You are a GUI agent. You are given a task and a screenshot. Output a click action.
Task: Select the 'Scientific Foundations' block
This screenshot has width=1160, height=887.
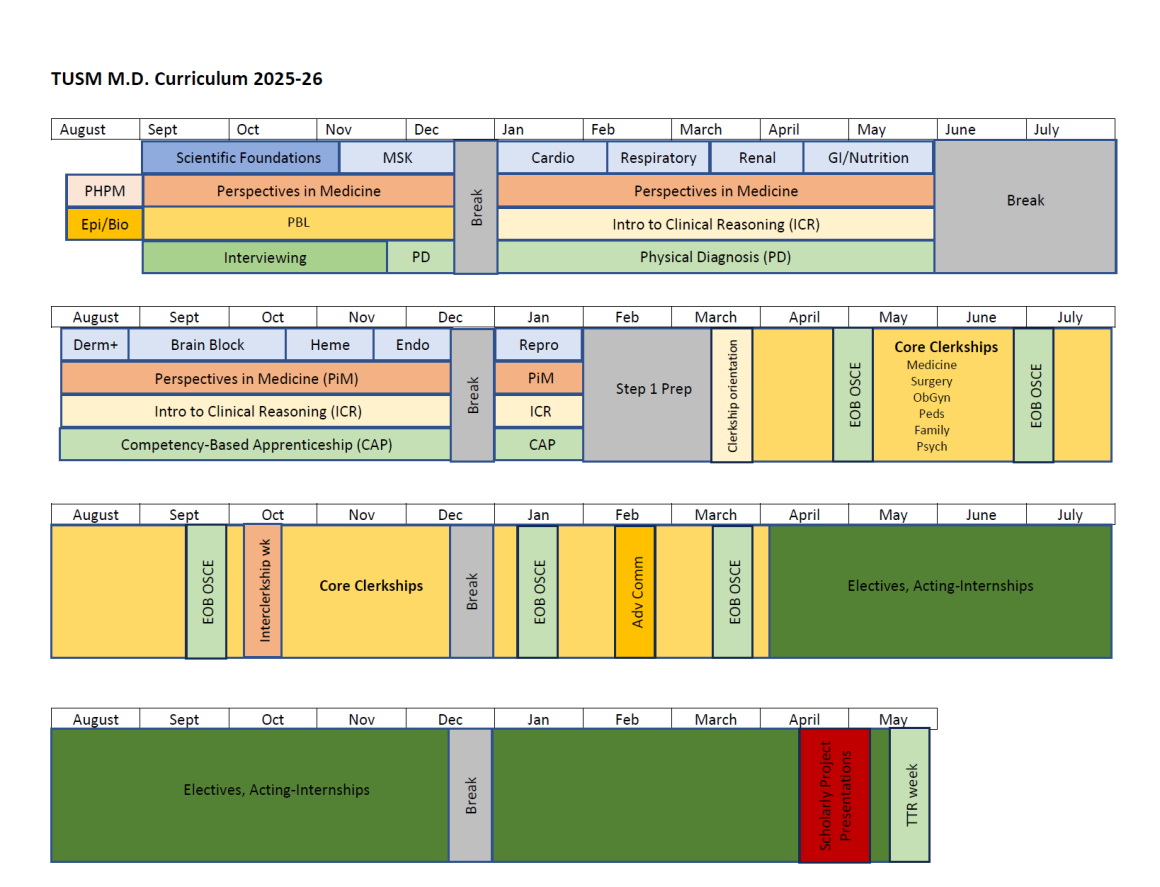240,158
